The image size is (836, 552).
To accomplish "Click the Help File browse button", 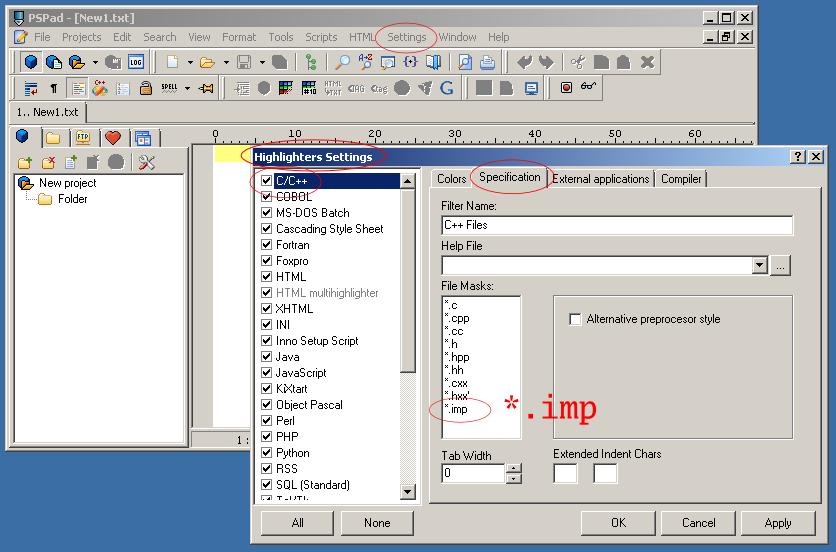I will (x=781, y=265).
